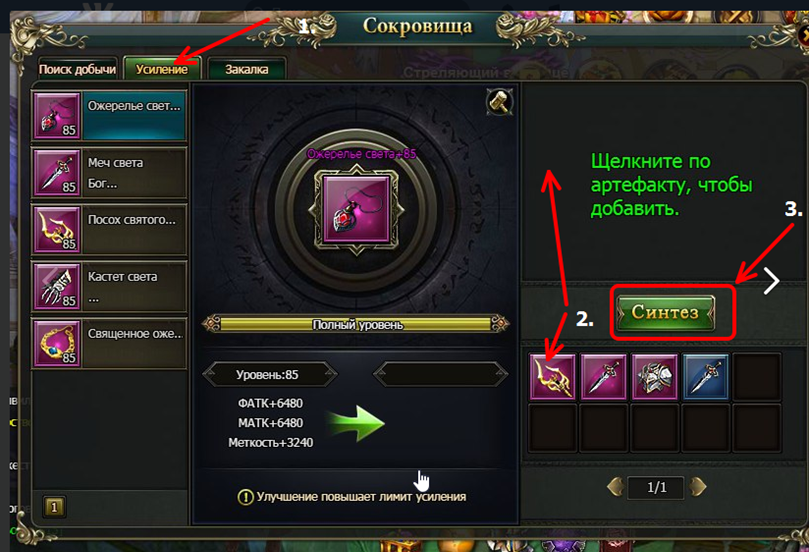The image size is (809, 552).
Task: Add the blue sword artifact from inventory
Action: [705, 377]
